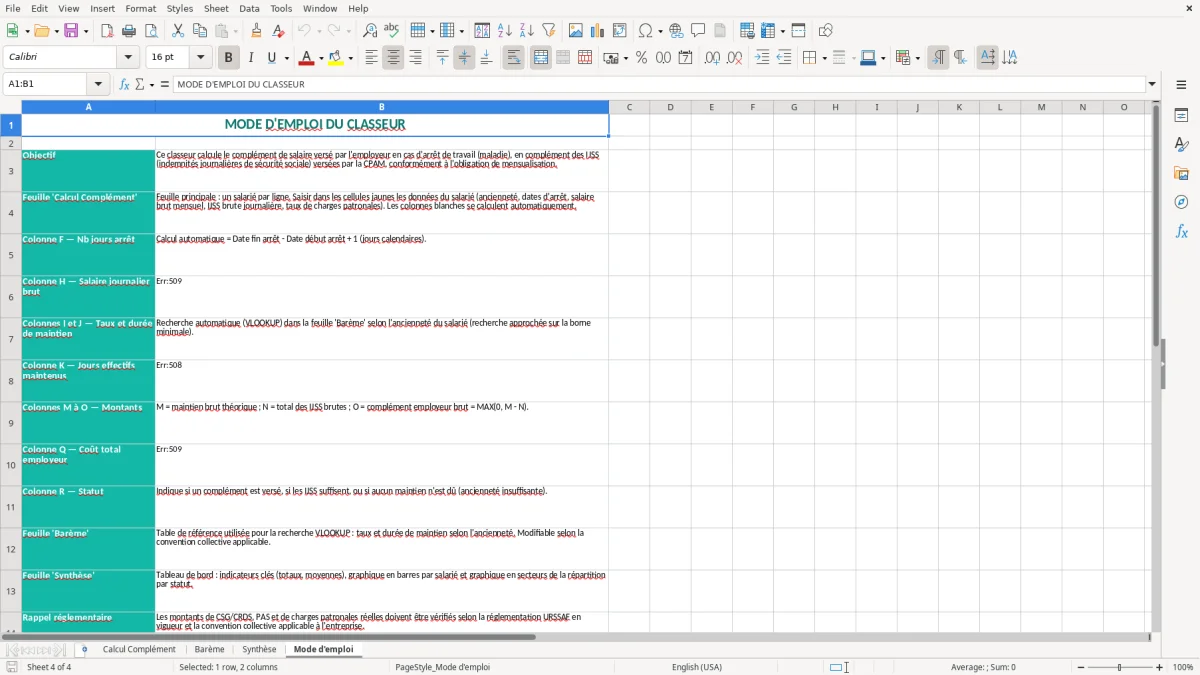The image size is (1200, 675).
Task: Sort ascending A to Z
Action: (505, 31)
